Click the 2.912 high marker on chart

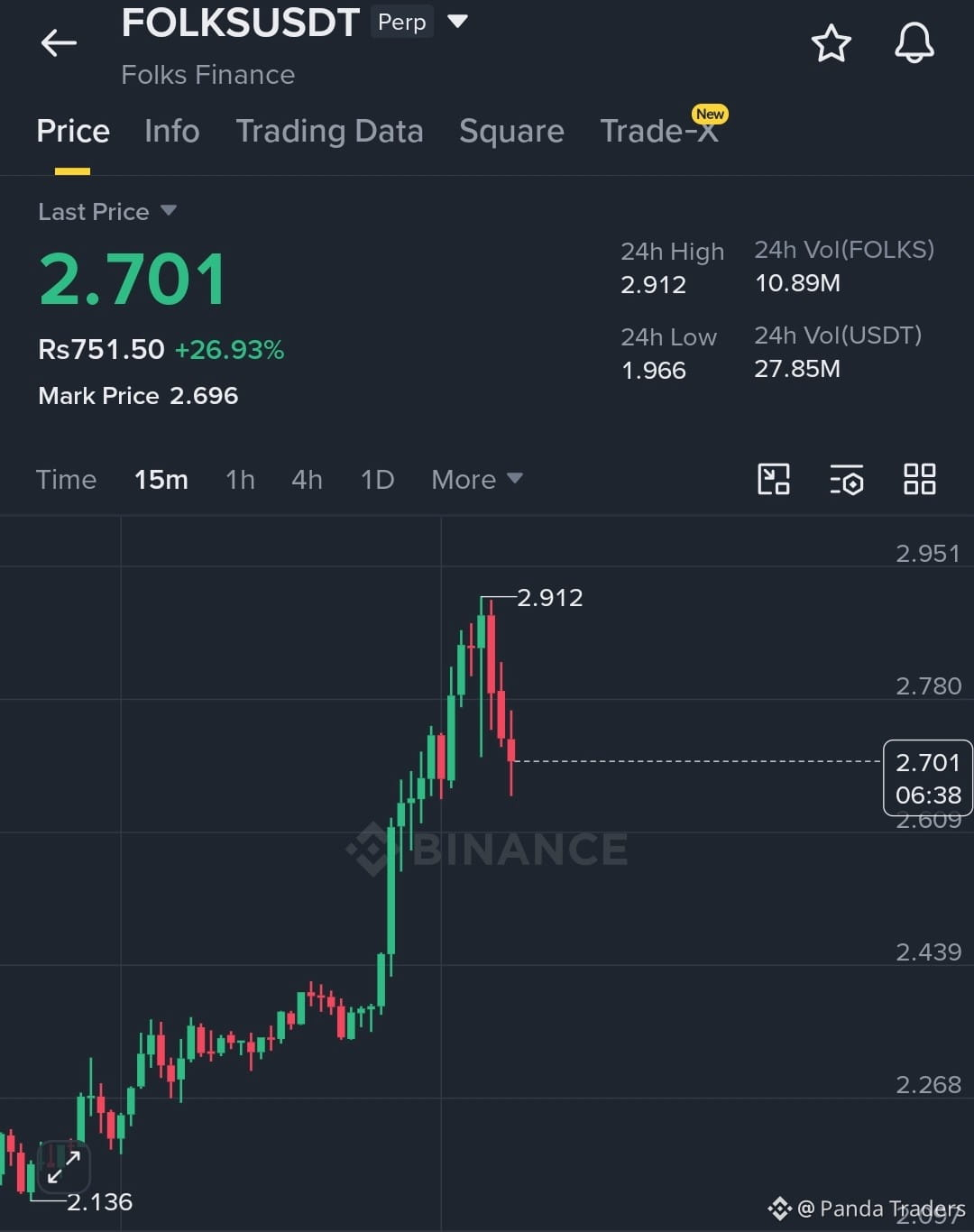click(549, 597)
